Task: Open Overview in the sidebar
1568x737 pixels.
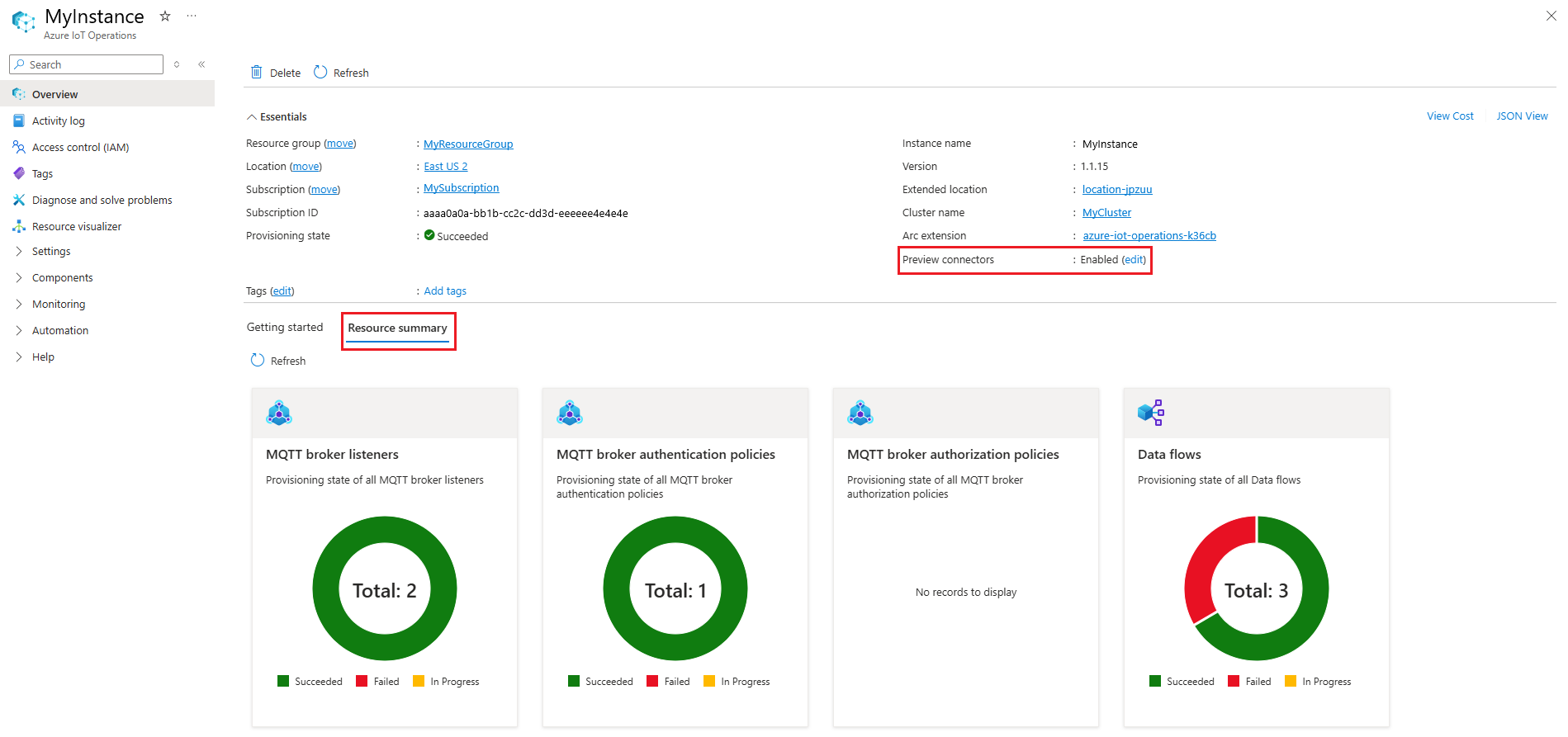Action: [107, 94]
